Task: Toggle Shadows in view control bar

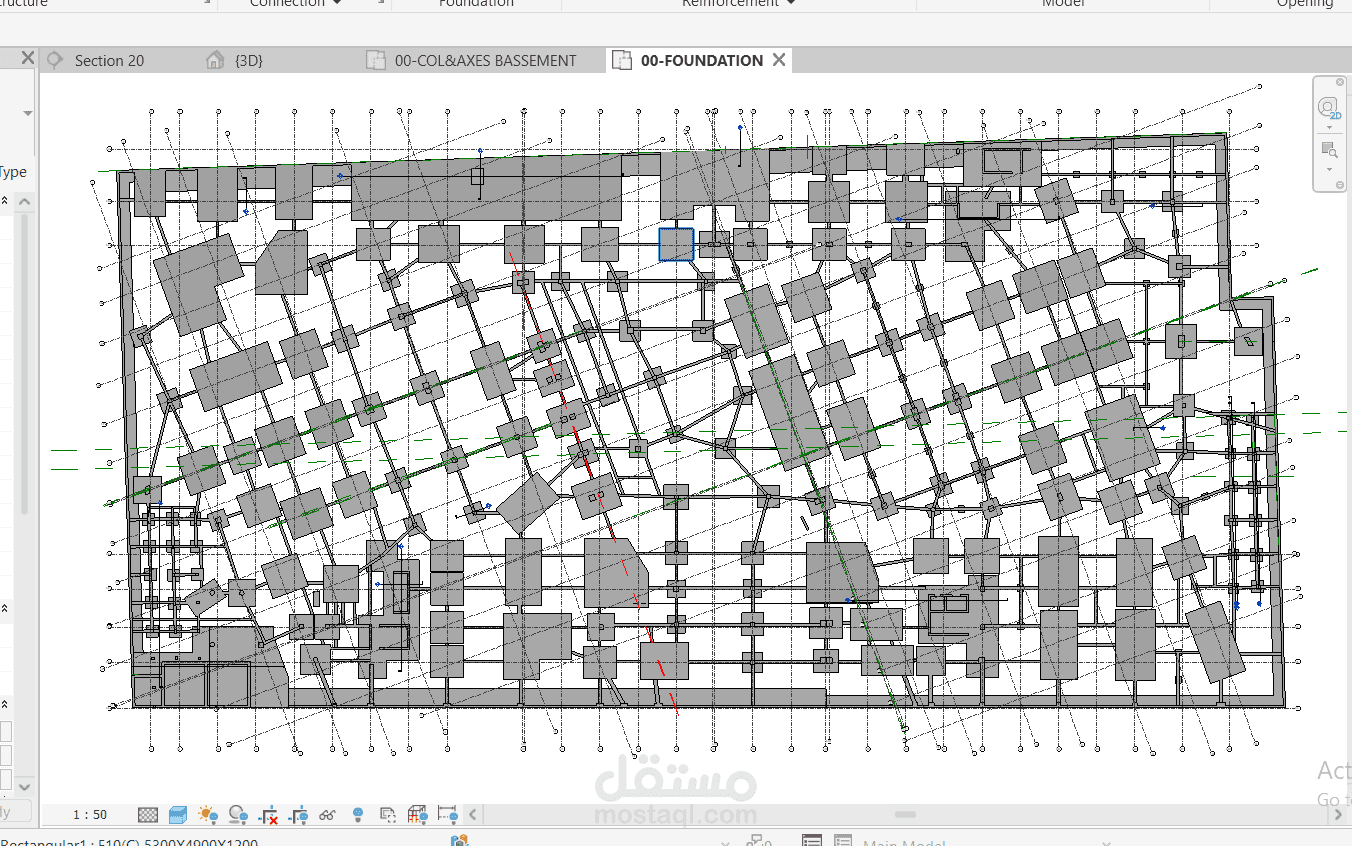Action: pyautogui.click(x=238, y=815)
